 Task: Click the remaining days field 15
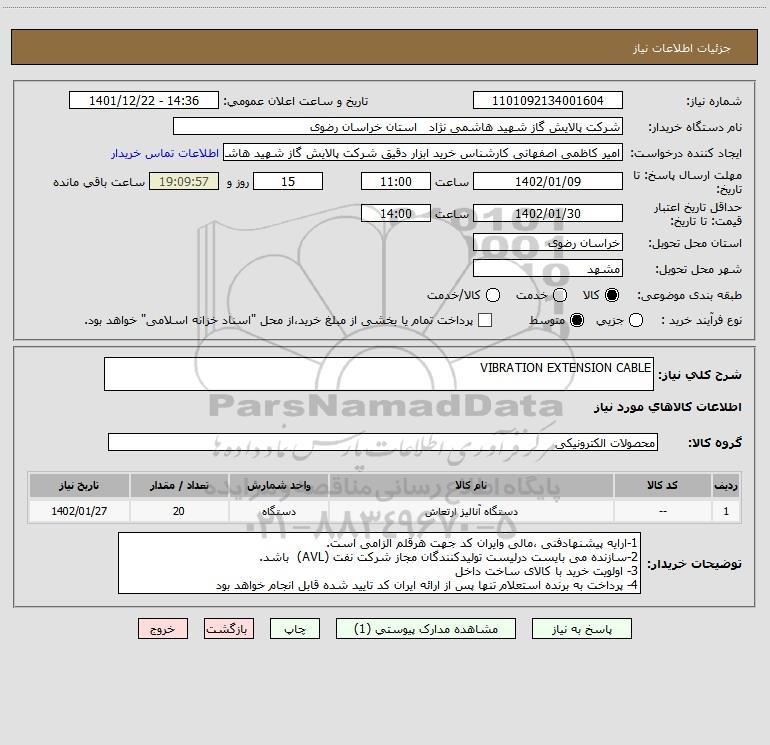tap(288, 181)
